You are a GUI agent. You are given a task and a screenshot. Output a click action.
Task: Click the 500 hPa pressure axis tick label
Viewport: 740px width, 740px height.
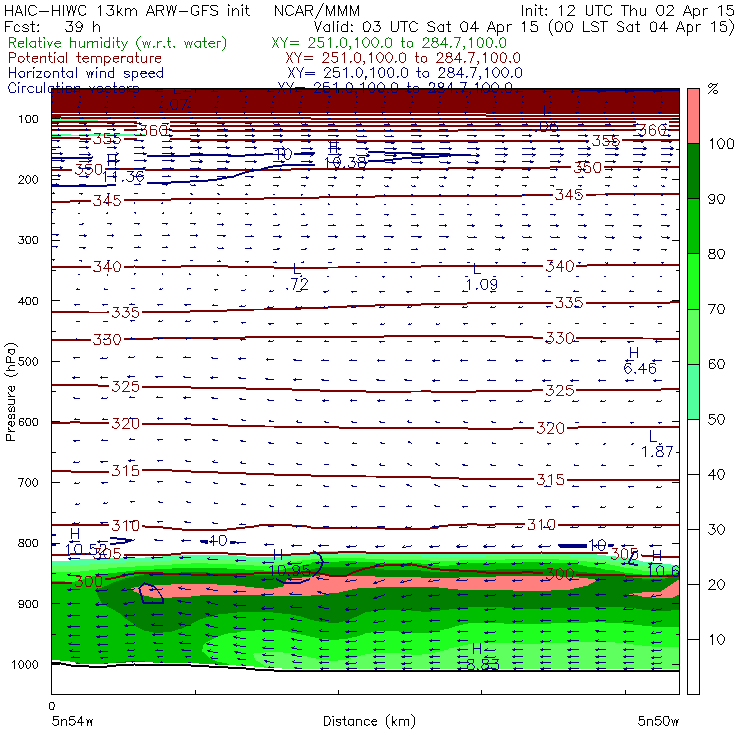(x=28, y=361)
